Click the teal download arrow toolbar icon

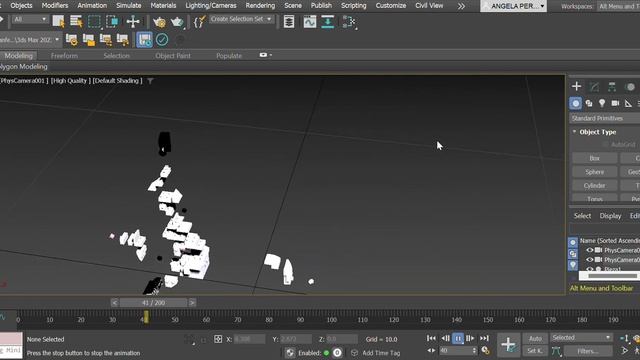coord(327,22)
